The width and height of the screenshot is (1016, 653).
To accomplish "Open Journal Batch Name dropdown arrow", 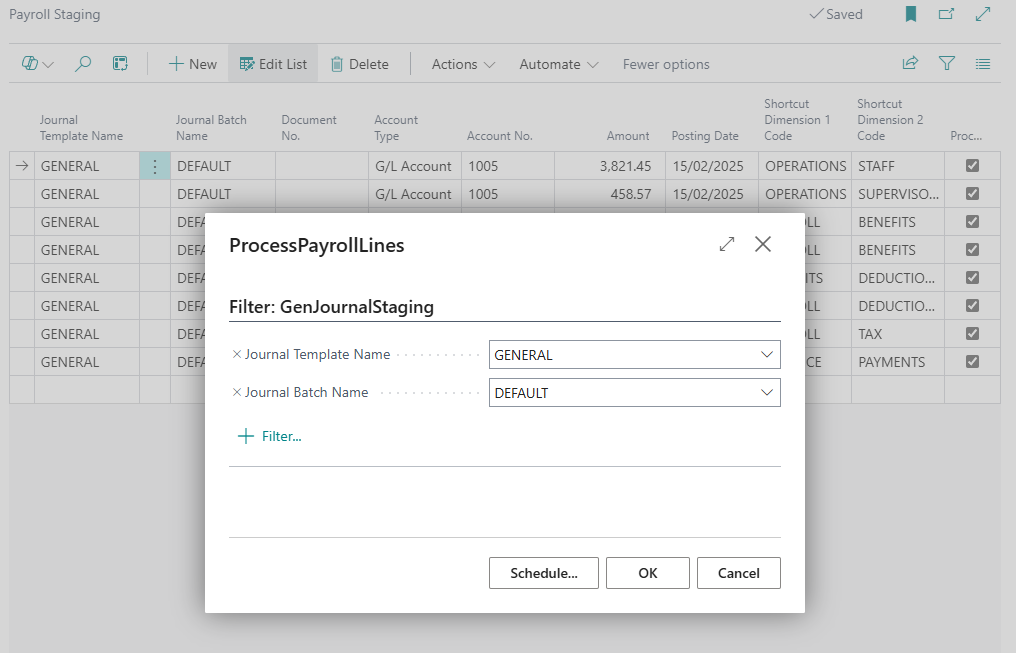I will [767, 392].
